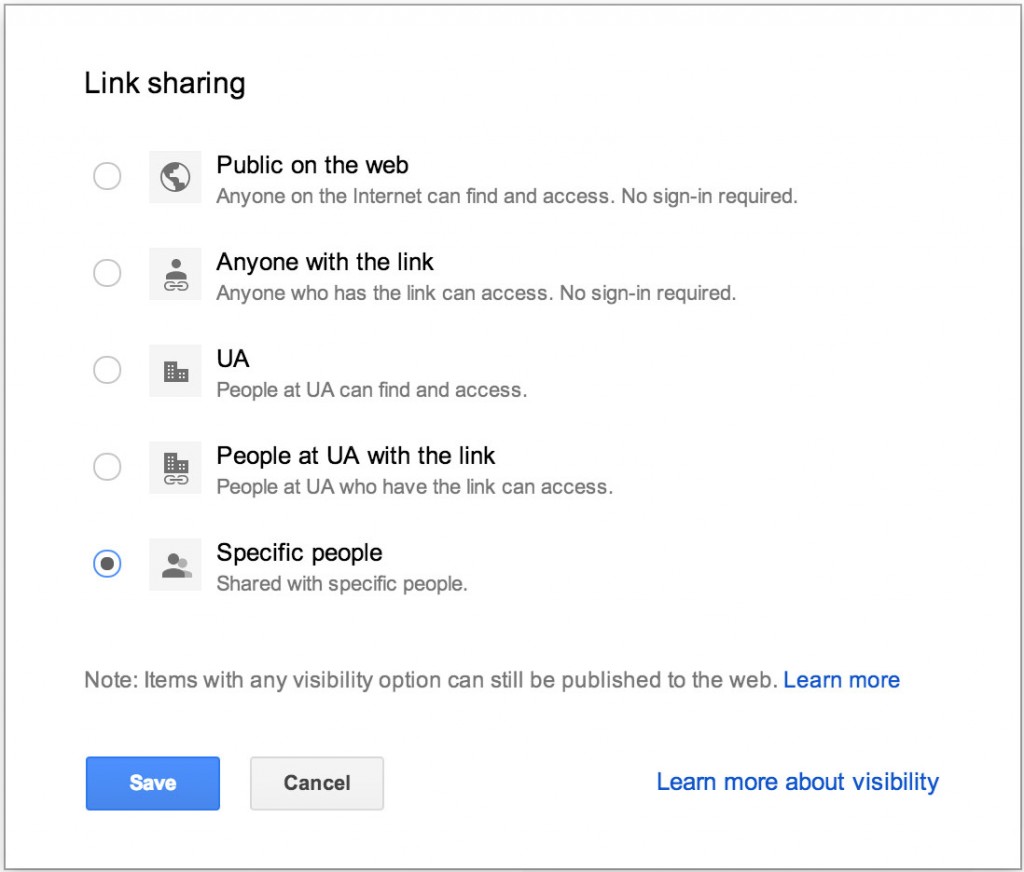Click the building icon beside UA
The width and height of the screenshot is (1024, 872).
point(175,371)
